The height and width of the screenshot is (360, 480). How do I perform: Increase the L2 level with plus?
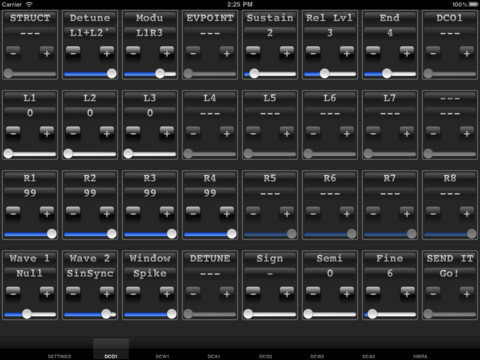point(107,132)
